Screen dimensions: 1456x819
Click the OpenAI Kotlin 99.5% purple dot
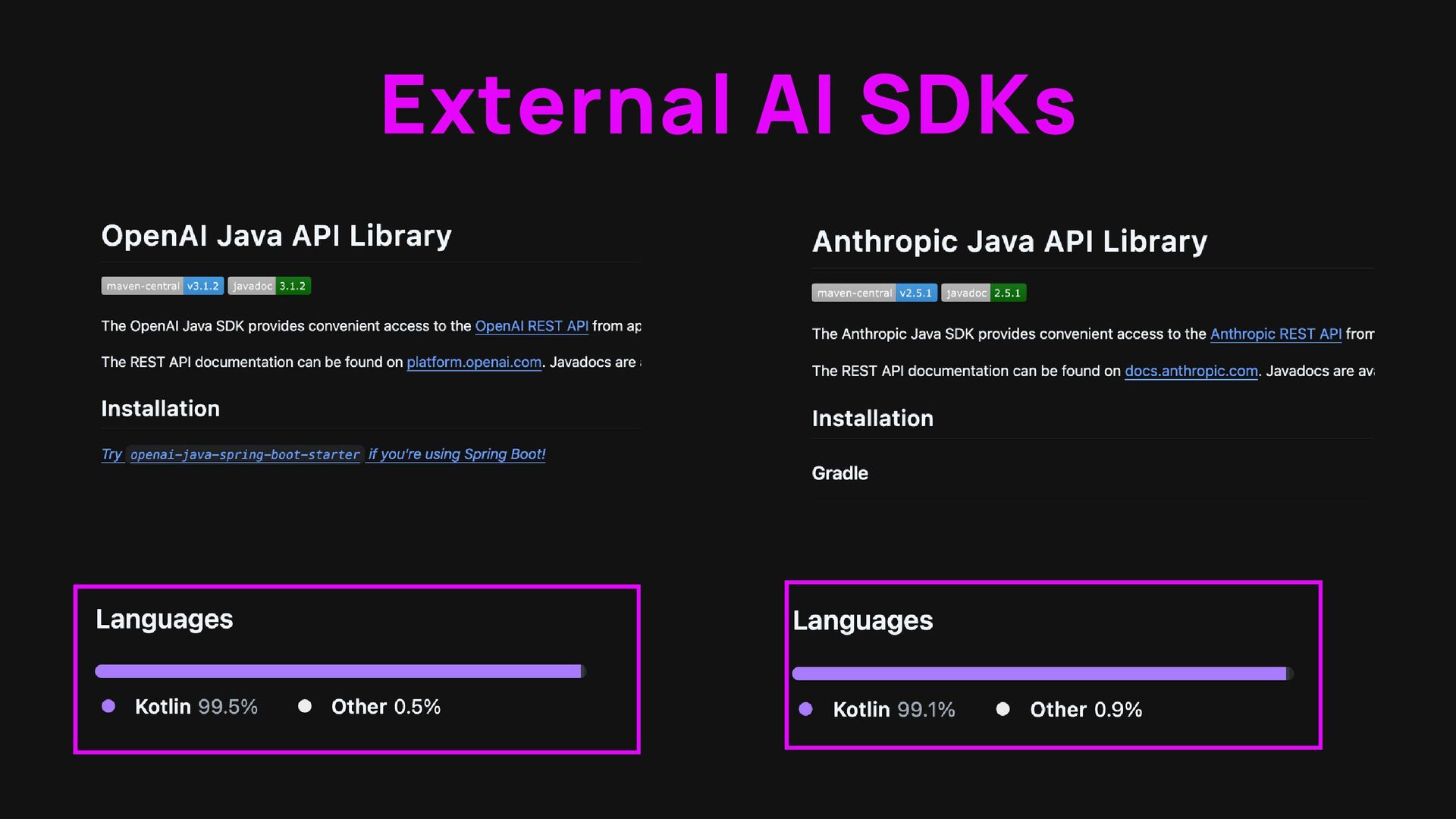108,706
